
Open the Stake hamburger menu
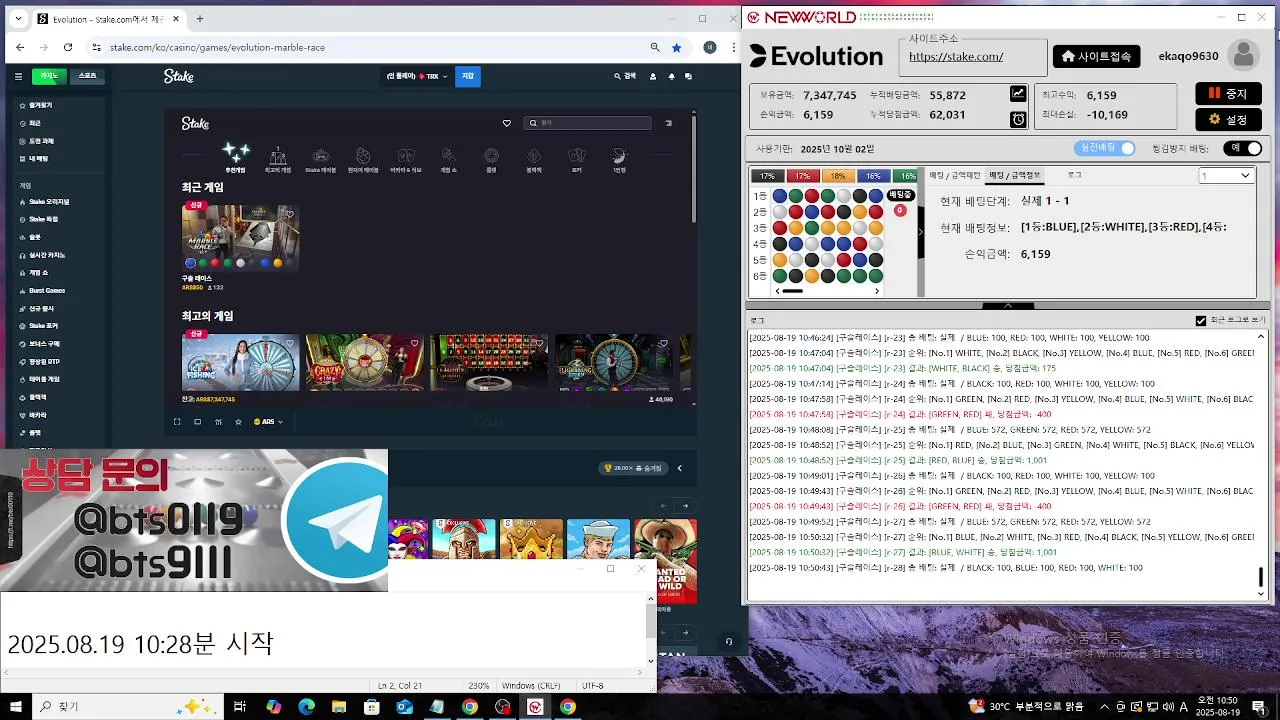point(18,76)
